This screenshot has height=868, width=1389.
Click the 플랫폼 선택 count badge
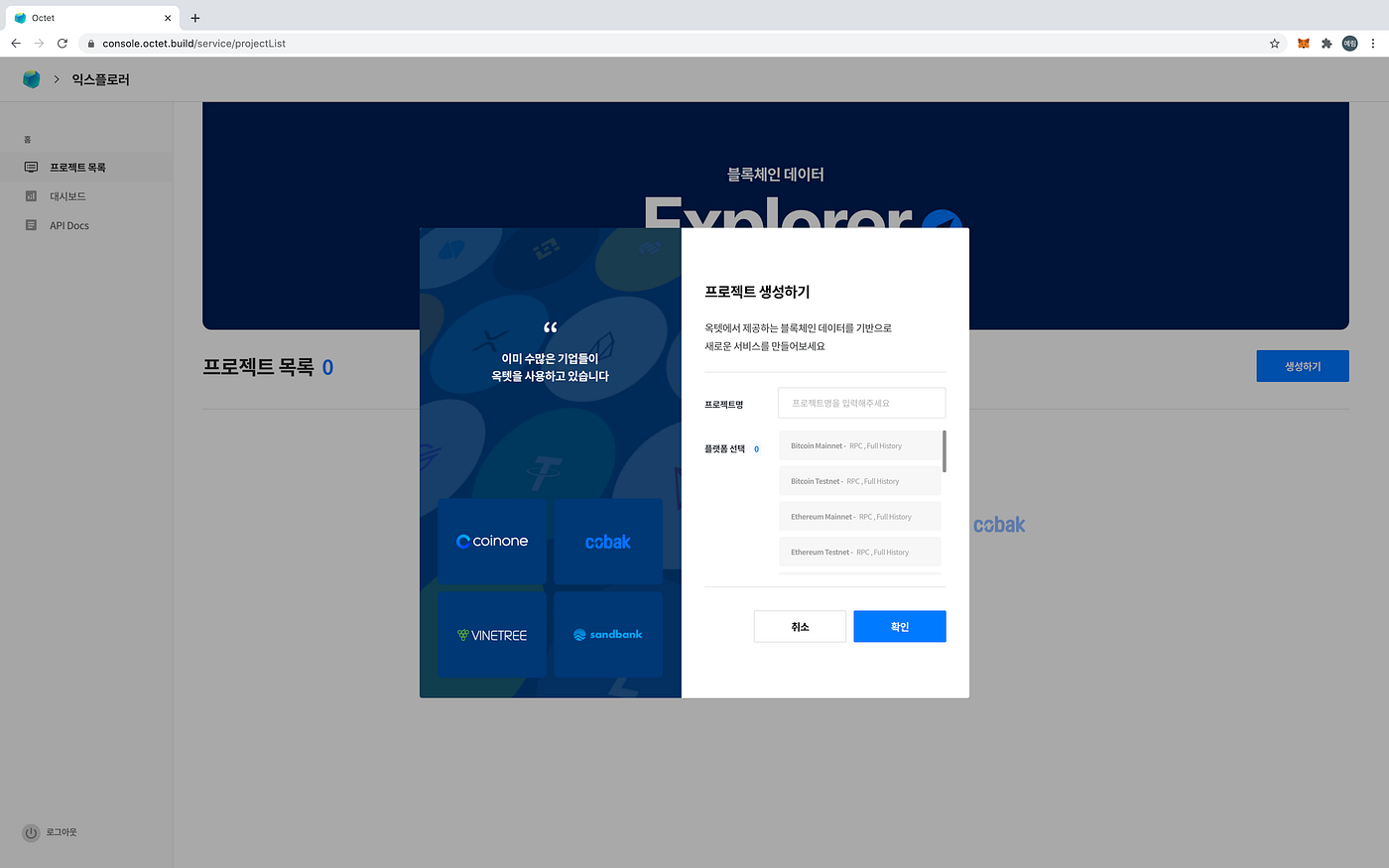[756, 449]
